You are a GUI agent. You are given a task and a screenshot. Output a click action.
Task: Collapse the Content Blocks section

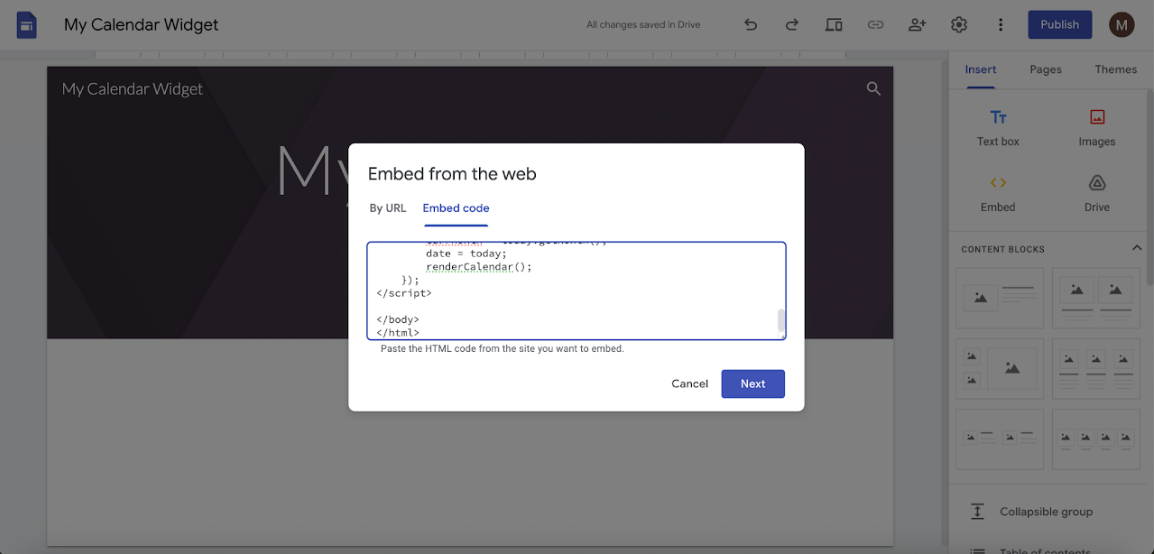pyautogui.click(x=1136, y=249)
